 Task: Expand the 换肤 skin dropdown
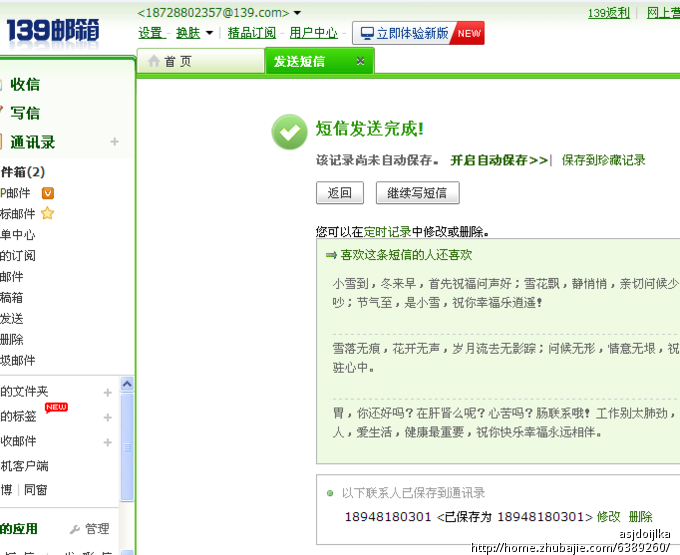(x=209, y=33)
